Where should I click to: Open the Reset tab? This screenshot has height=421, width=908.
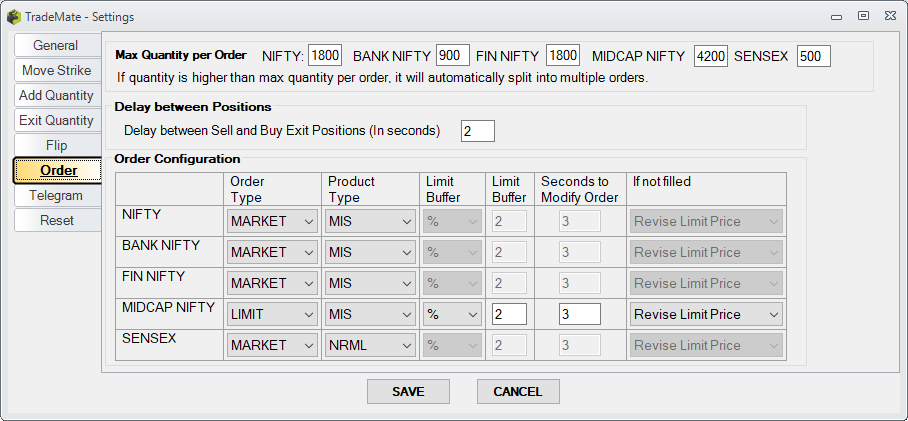pyautogui.click(x=57, y=220)
